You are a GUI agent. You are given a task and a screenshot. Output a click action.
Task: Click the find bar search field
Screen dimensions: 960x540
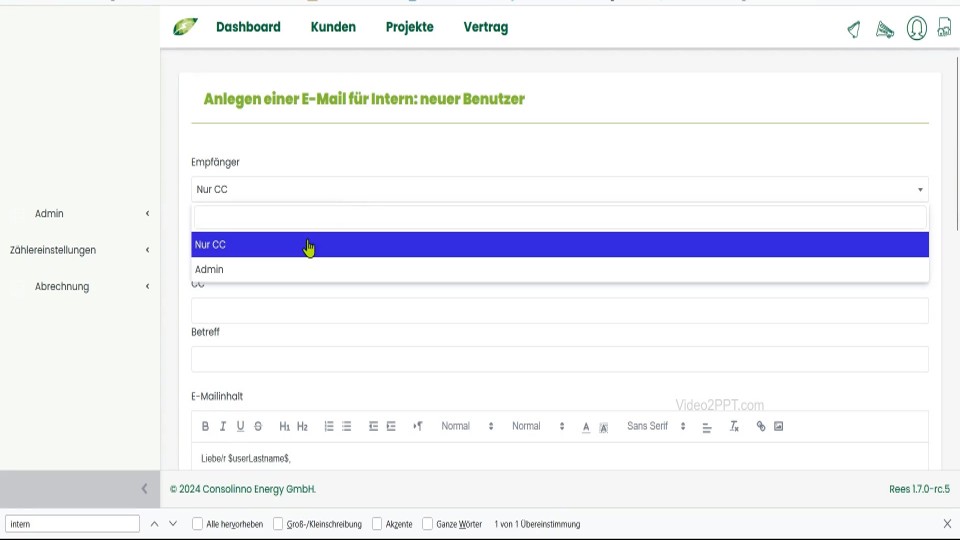(x=72, y=524)
